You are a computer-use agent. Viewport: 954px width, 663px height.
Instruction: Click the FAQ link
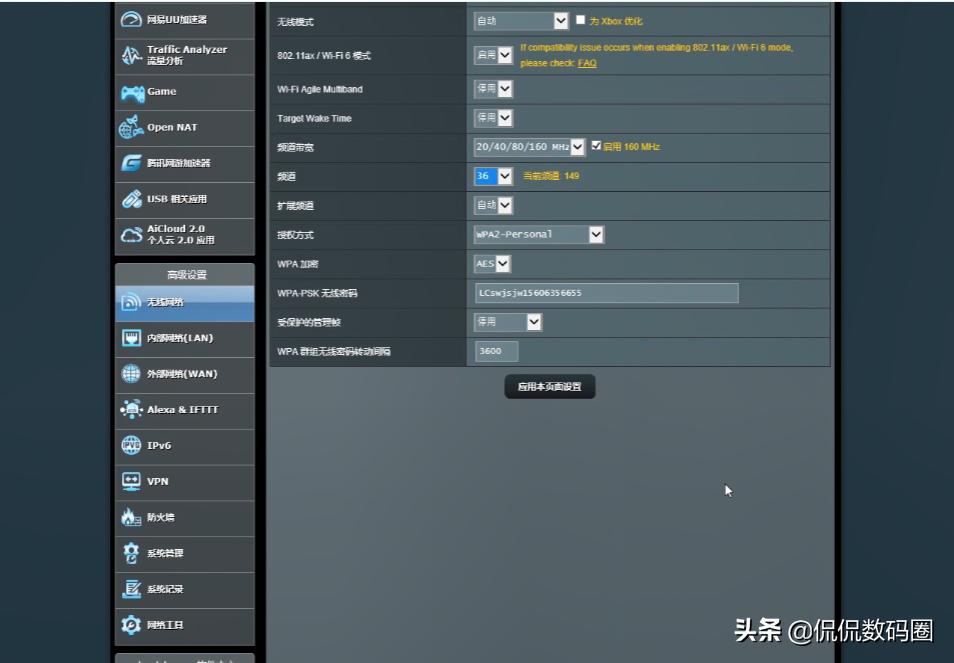pyautogui.click(x=587, y=63)
